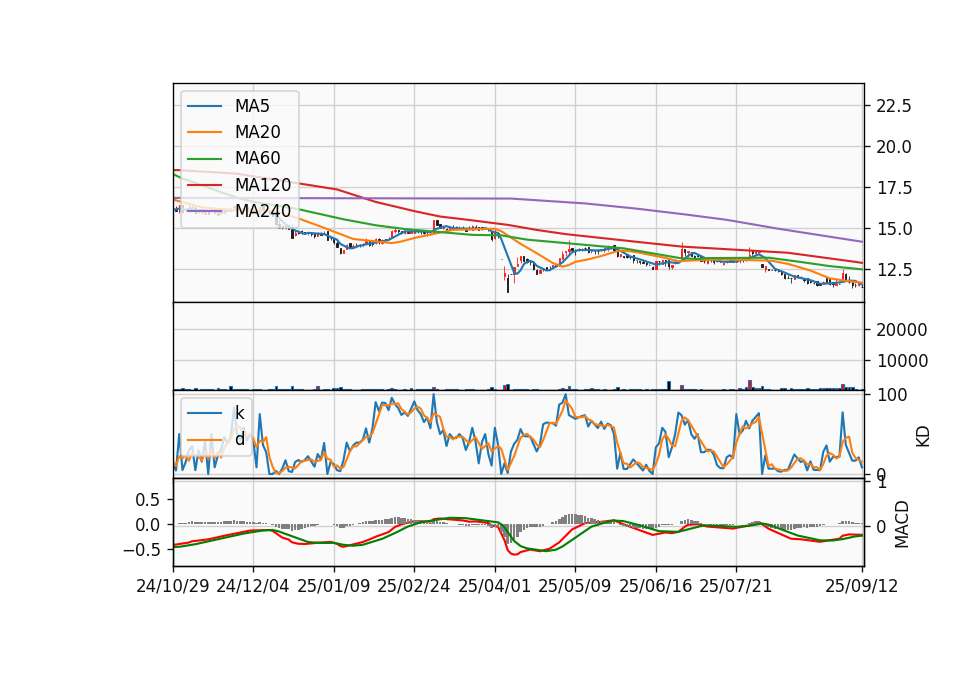Click the 12.5 price axis value
This screenshot has height=690, width=960.
894,270
